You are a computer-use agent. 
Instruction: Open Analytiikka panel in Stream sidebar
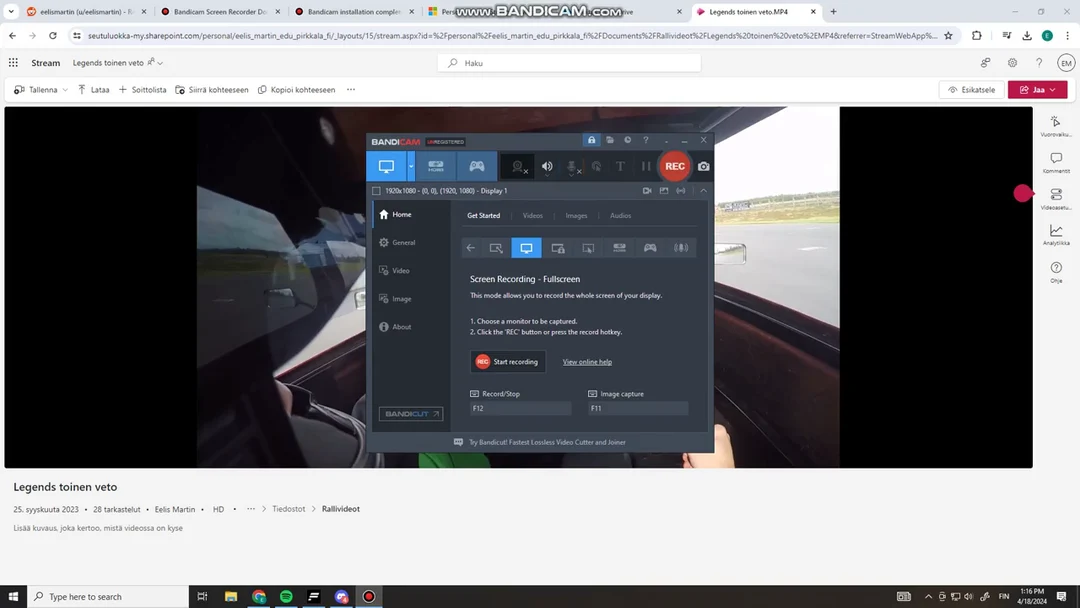pos(1056,235)
